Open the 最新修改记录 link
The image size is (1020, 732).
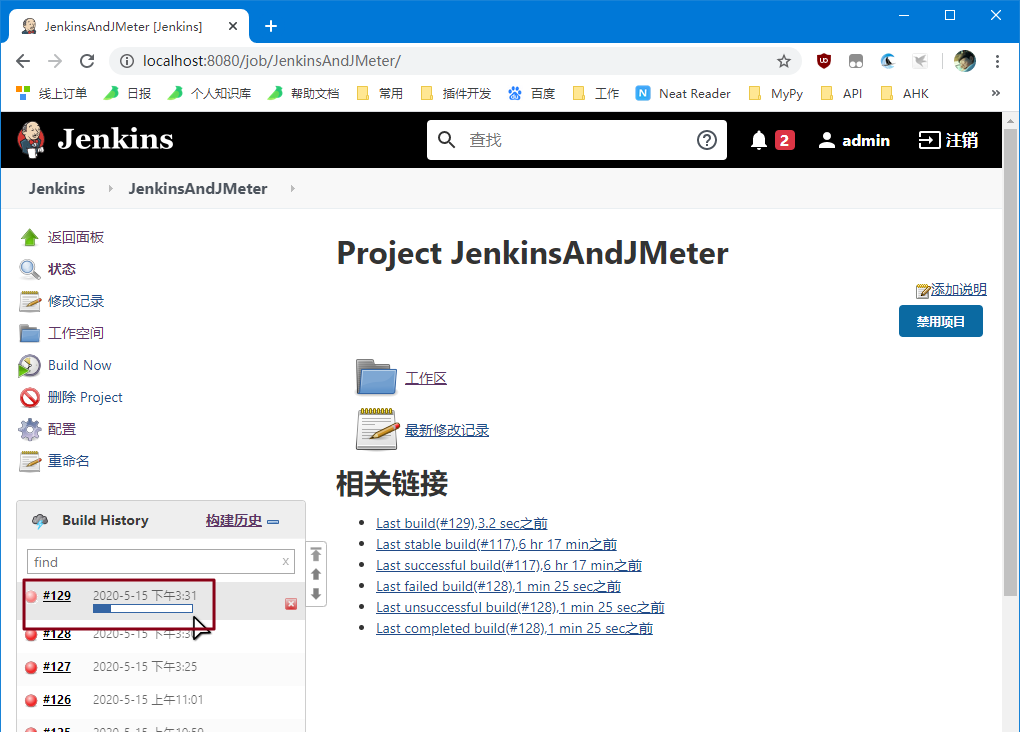coord(447,430)
